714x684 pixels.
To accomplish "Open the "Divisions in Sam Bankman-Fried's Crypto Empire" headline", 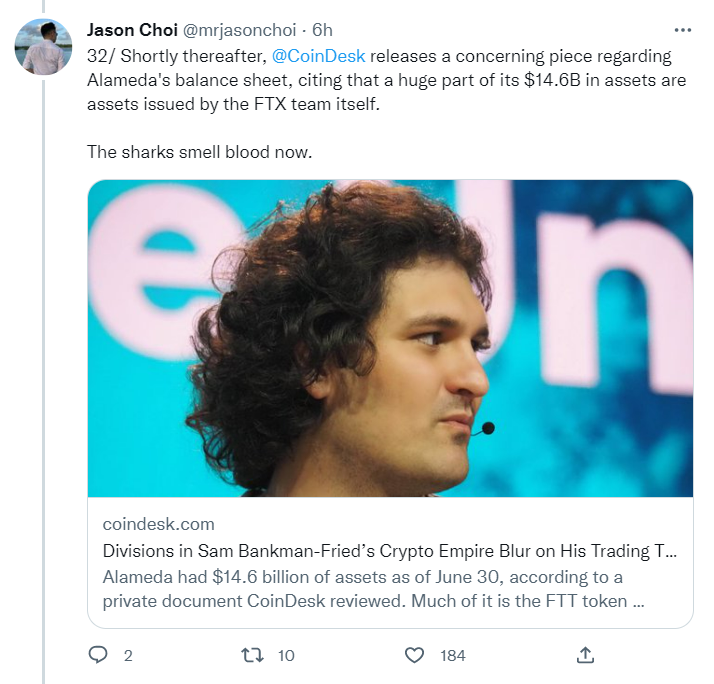I will (390, 551).
